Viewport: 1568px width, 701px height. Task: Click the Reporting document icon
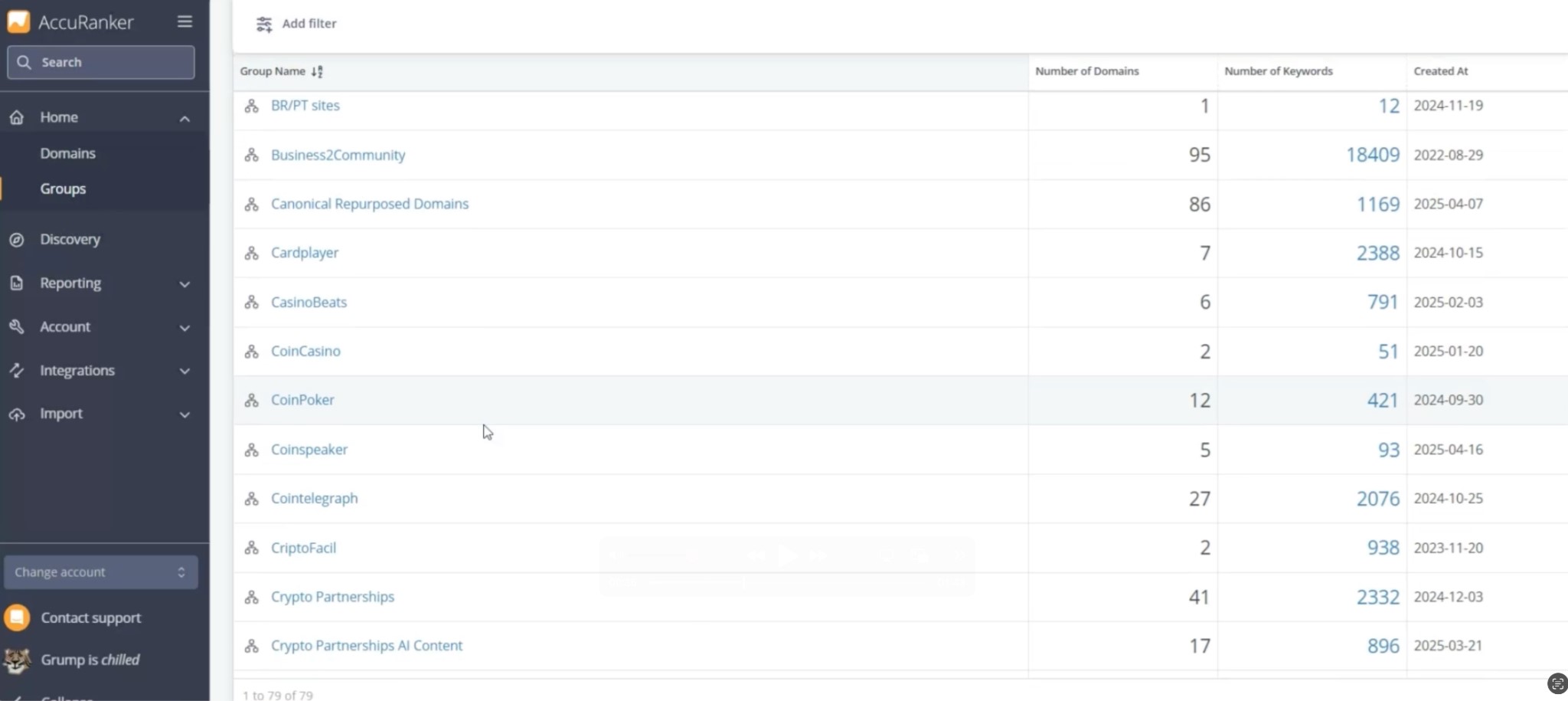[x=17, y=283]
